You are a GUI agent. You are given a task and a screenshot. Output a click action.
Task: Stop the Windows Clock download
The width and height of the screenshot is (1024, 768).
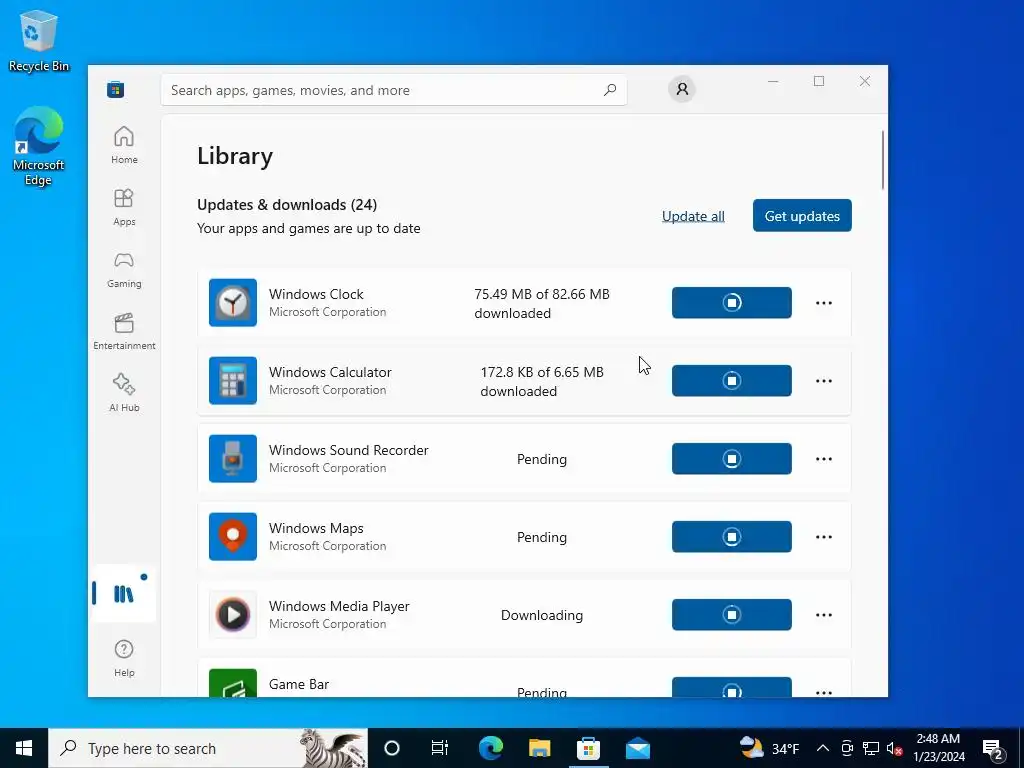pos(731,302)
